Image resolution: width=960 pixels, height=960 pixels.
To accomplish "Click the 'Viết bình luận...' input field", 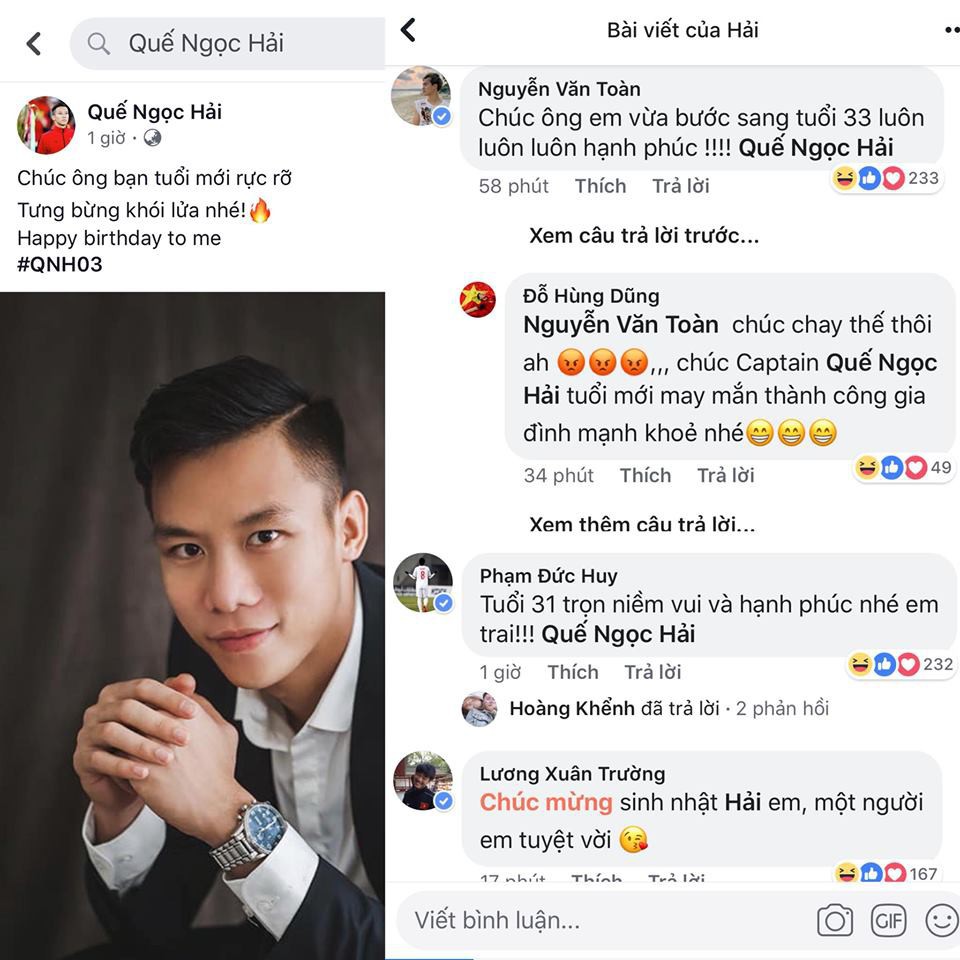I will (x=600, y=920).
